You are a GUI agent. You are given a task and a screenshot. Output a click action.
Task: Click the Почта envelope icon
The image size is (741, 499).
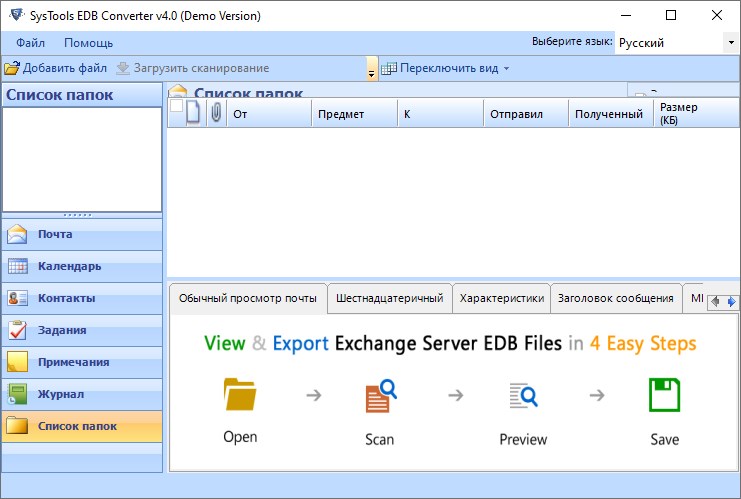click(x=17, y=234)
